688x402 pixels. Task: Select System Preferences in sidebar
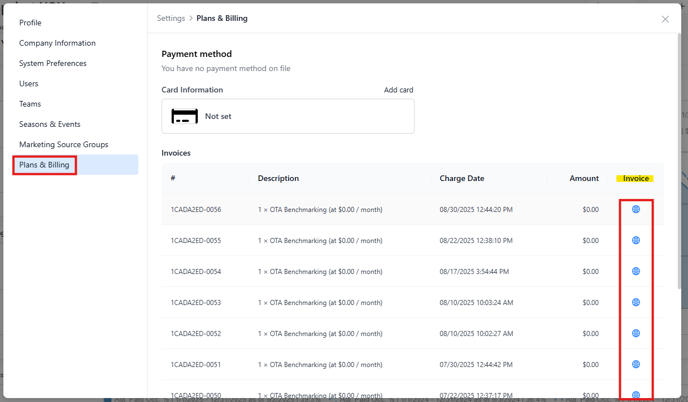[x=53, y=63]
